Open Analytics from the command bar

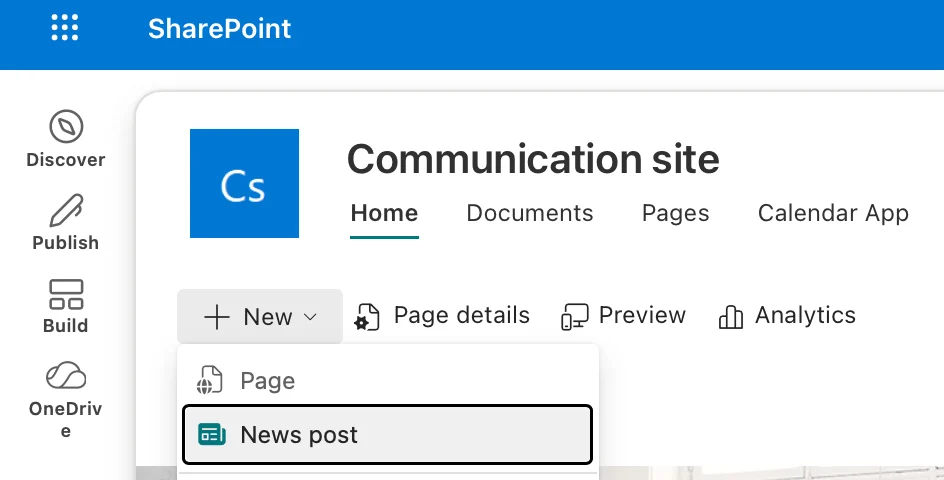(787, 316)
